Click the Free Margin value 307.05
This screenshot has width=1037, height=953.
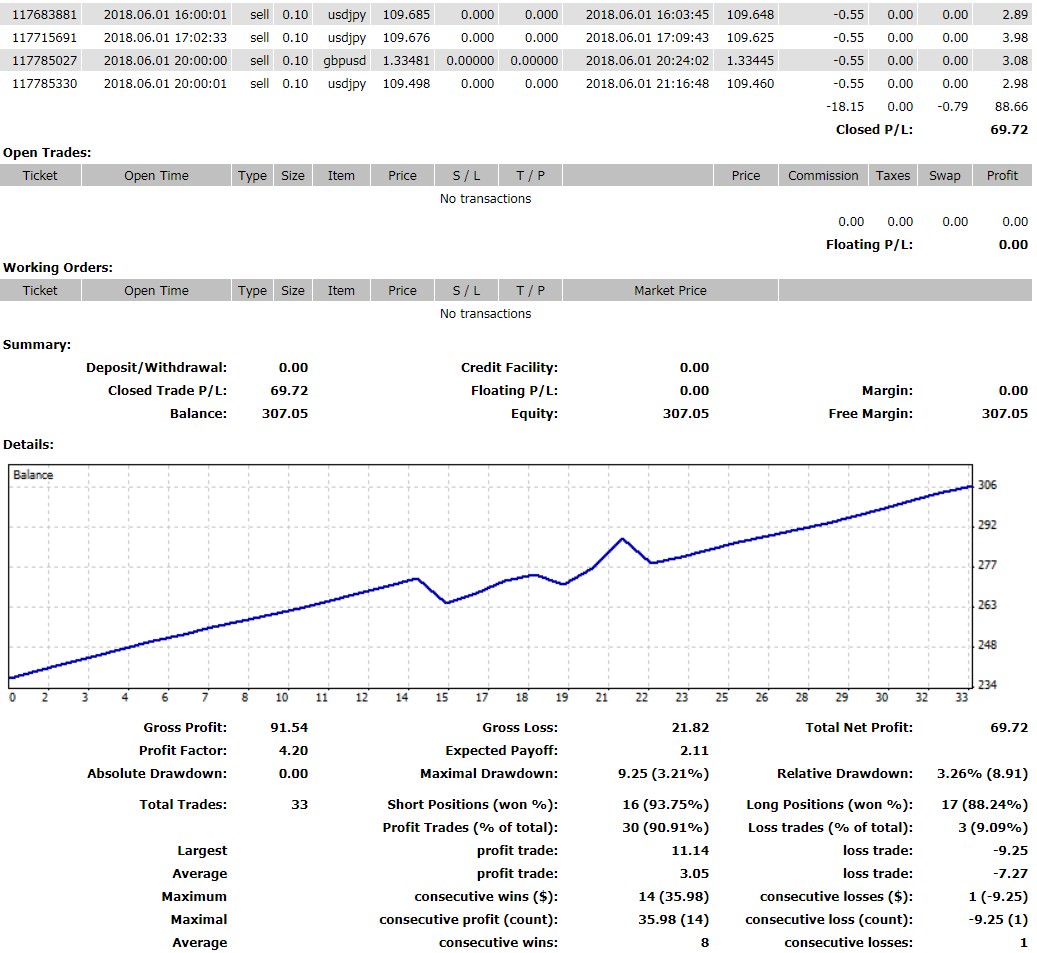coord(1004,414)
